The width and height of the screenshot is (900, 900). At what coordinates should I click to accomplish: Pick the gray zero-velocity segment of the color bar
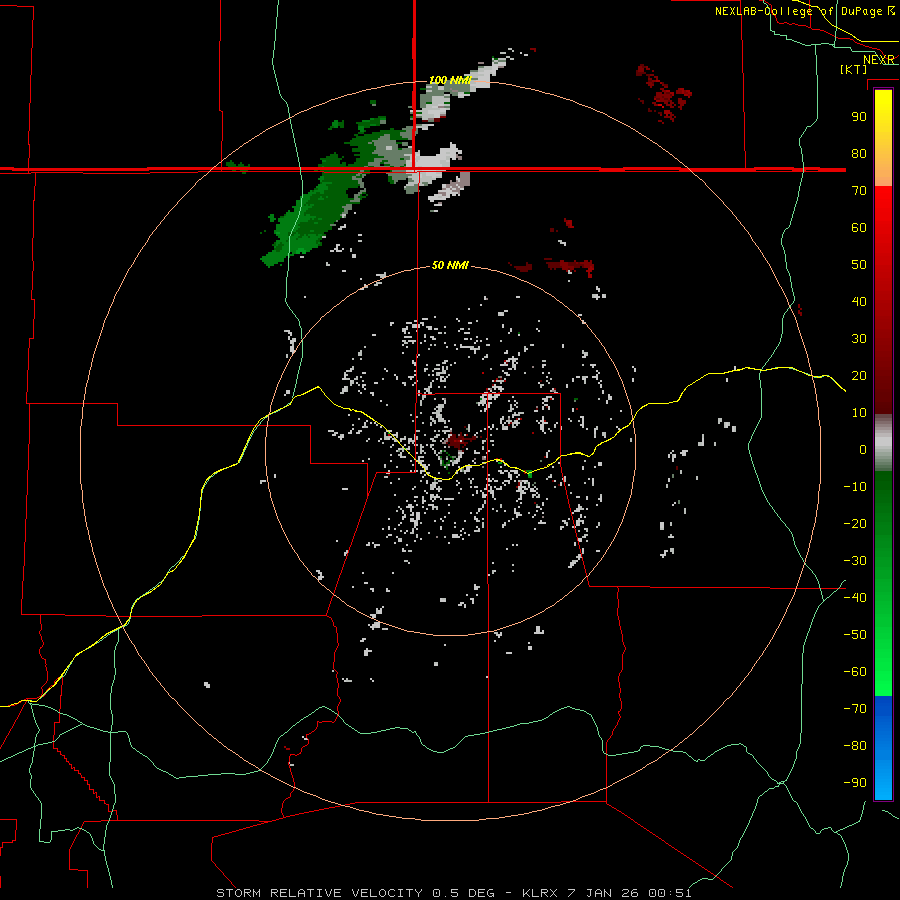tap(883, 443)
